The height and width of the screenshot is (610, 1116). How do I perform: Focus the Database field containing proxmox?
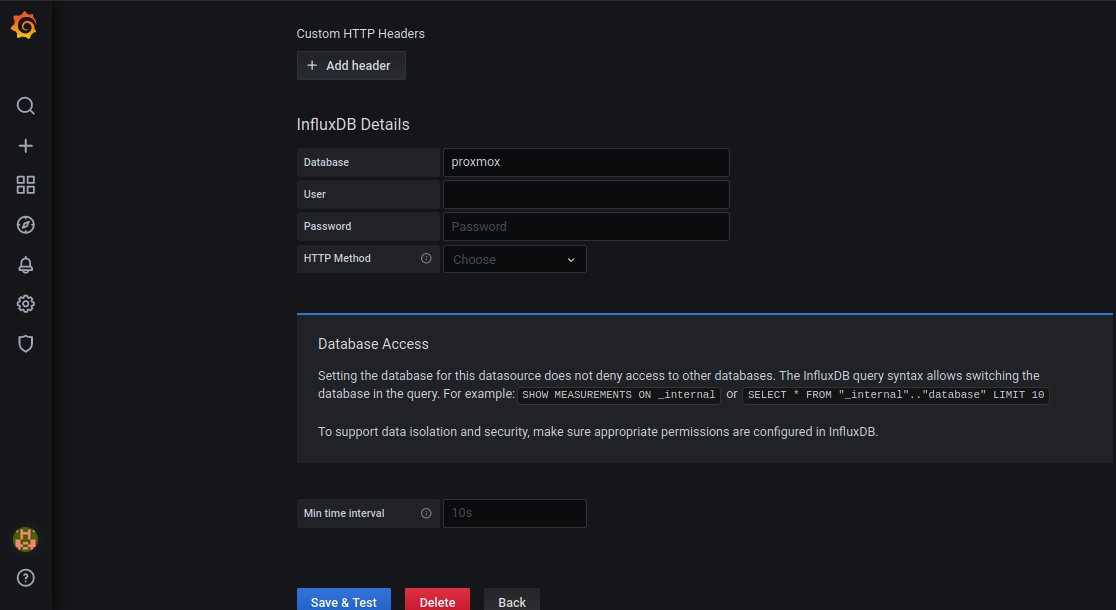[x=586, y=162]
